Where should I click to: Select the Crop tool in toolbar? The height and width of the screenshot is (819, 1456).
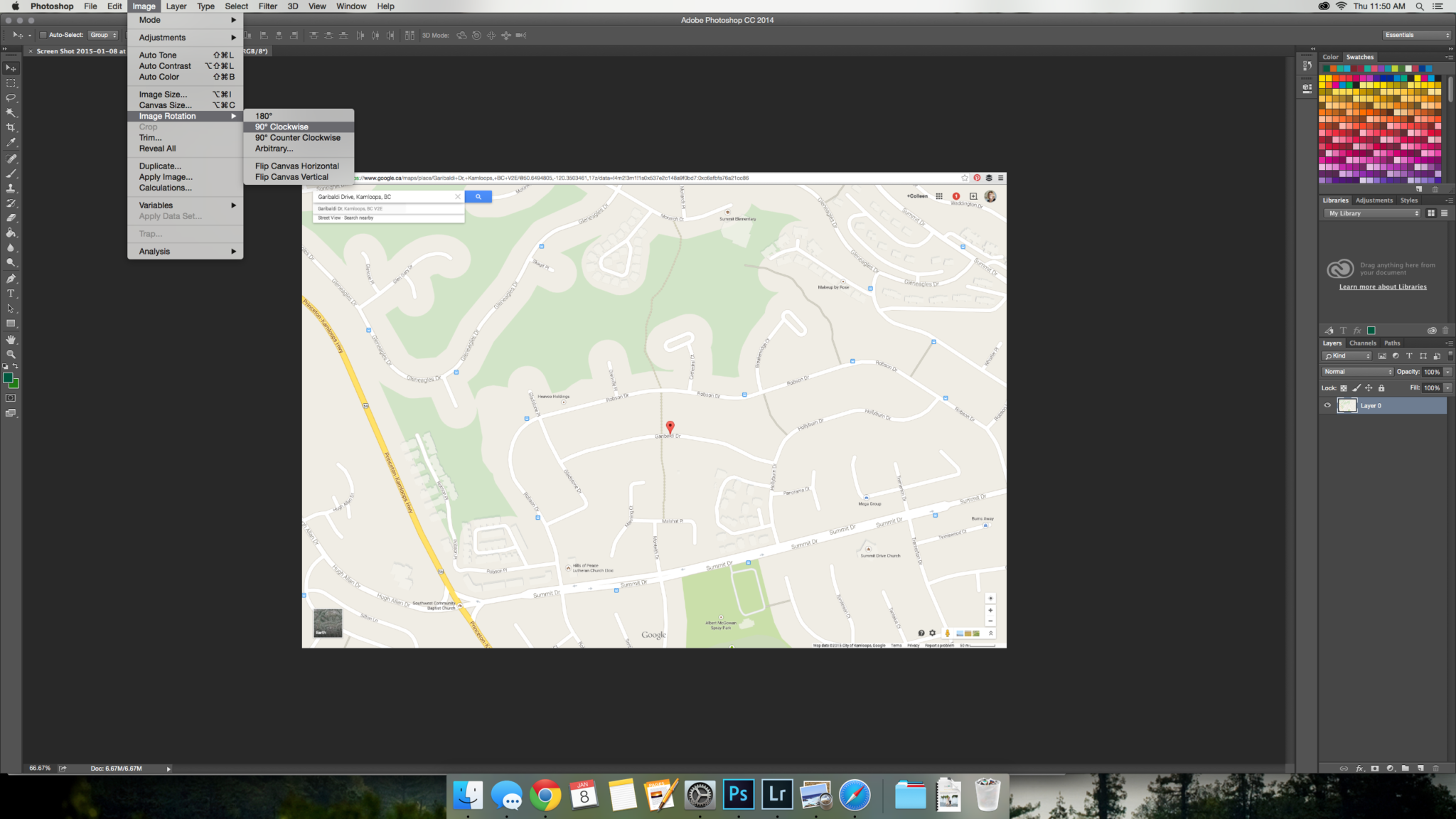(11, 127)
